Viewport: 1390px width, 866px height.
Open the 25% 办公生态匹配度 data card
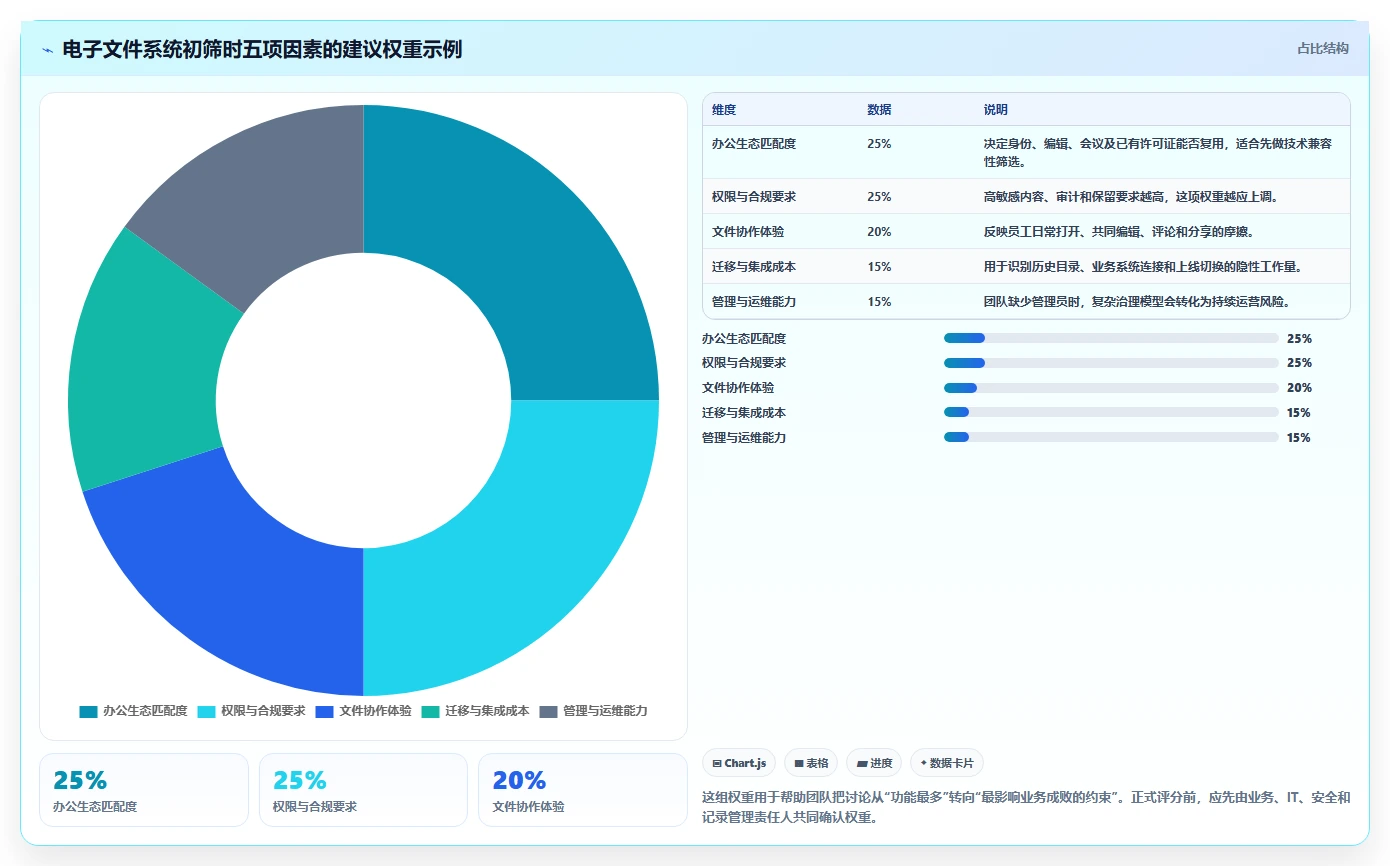[x=144, y=790]
